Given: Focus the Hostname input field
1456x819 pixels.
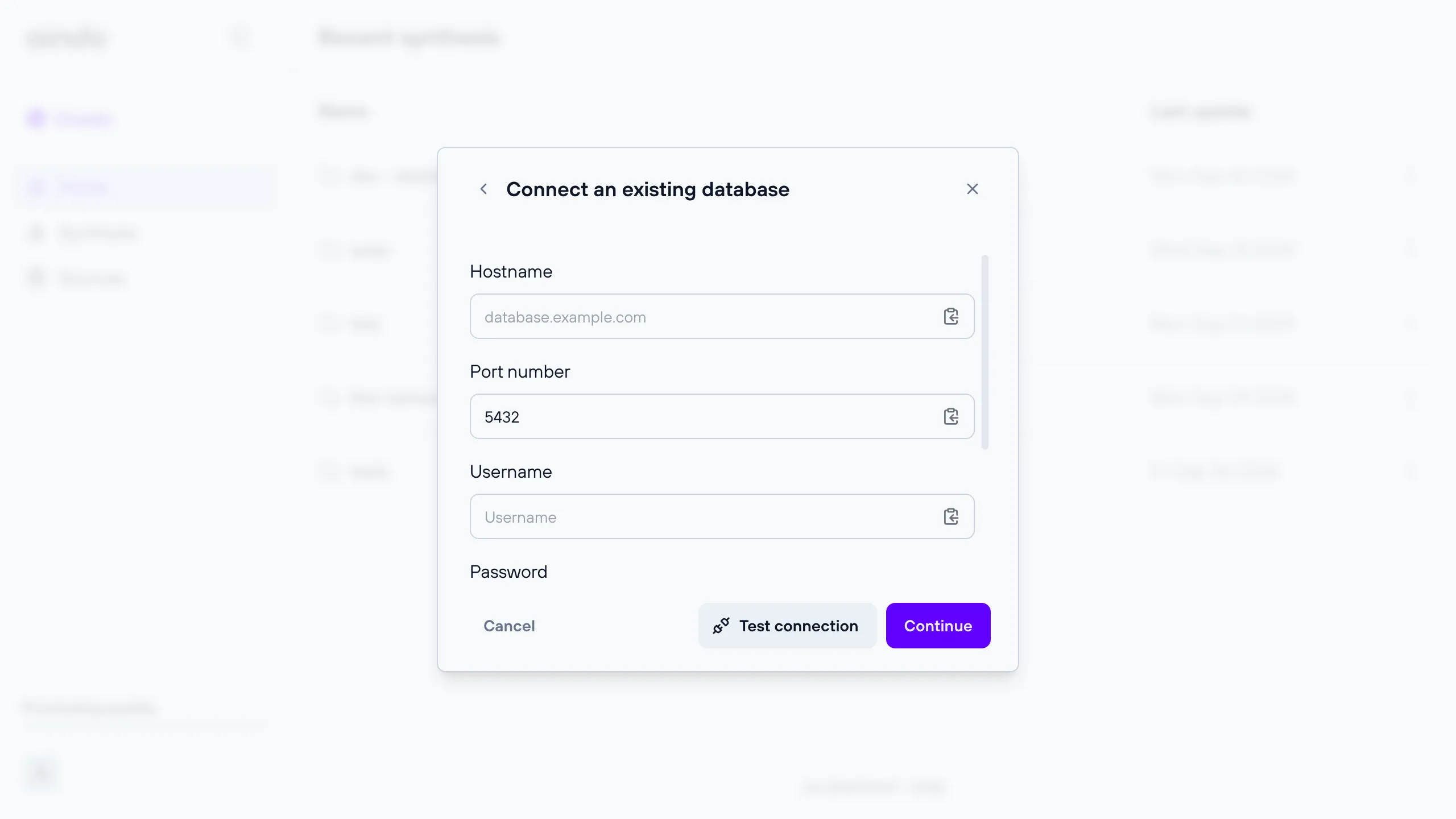Looking at the screenshot, I should tap(705, 316).
